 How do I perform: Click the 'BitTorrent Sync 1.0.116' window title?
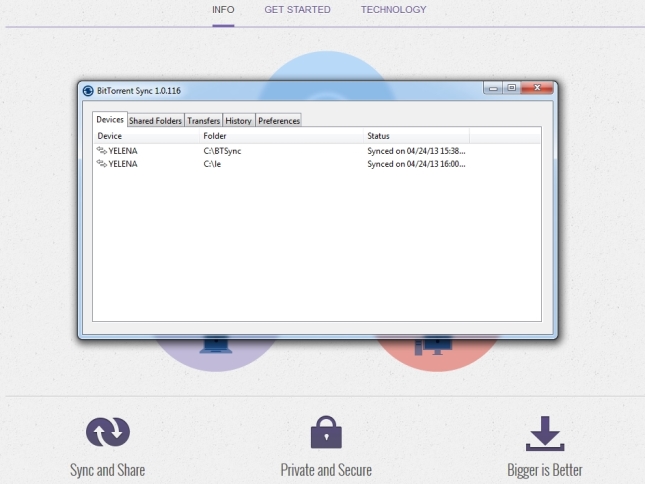click(x=139, y=91)
